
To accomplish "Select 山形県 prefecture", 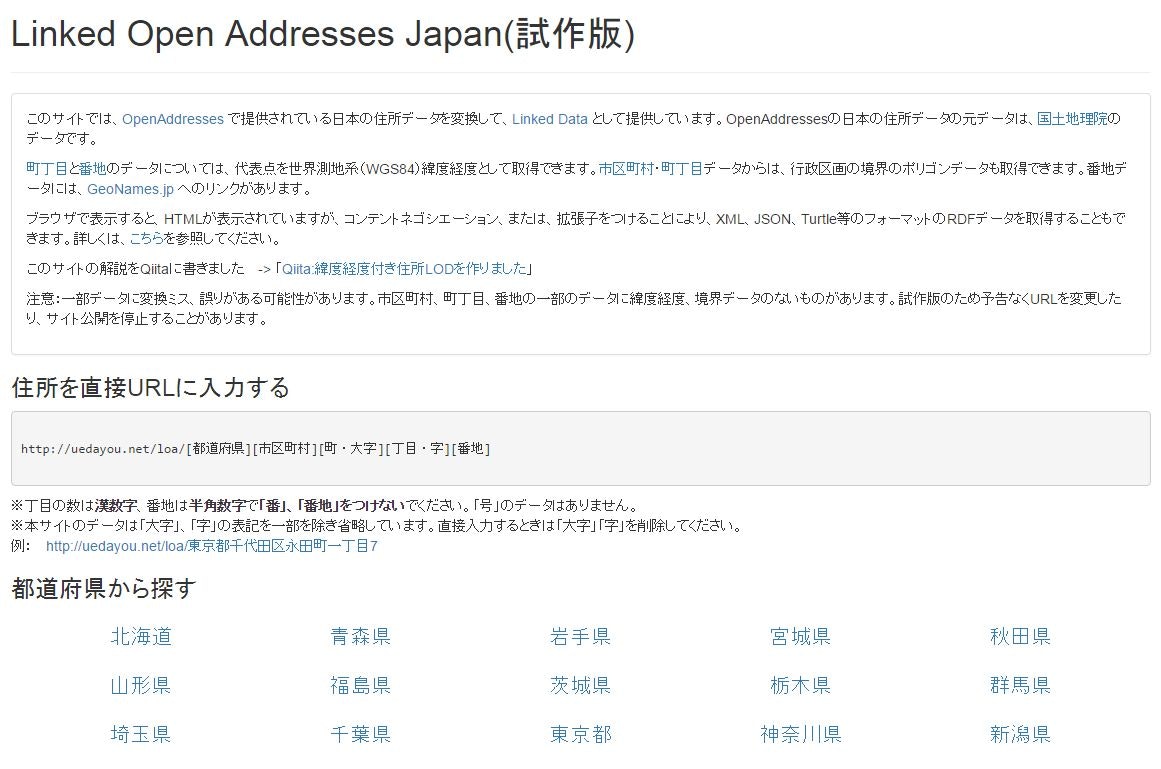I will [x=141, y=685].
